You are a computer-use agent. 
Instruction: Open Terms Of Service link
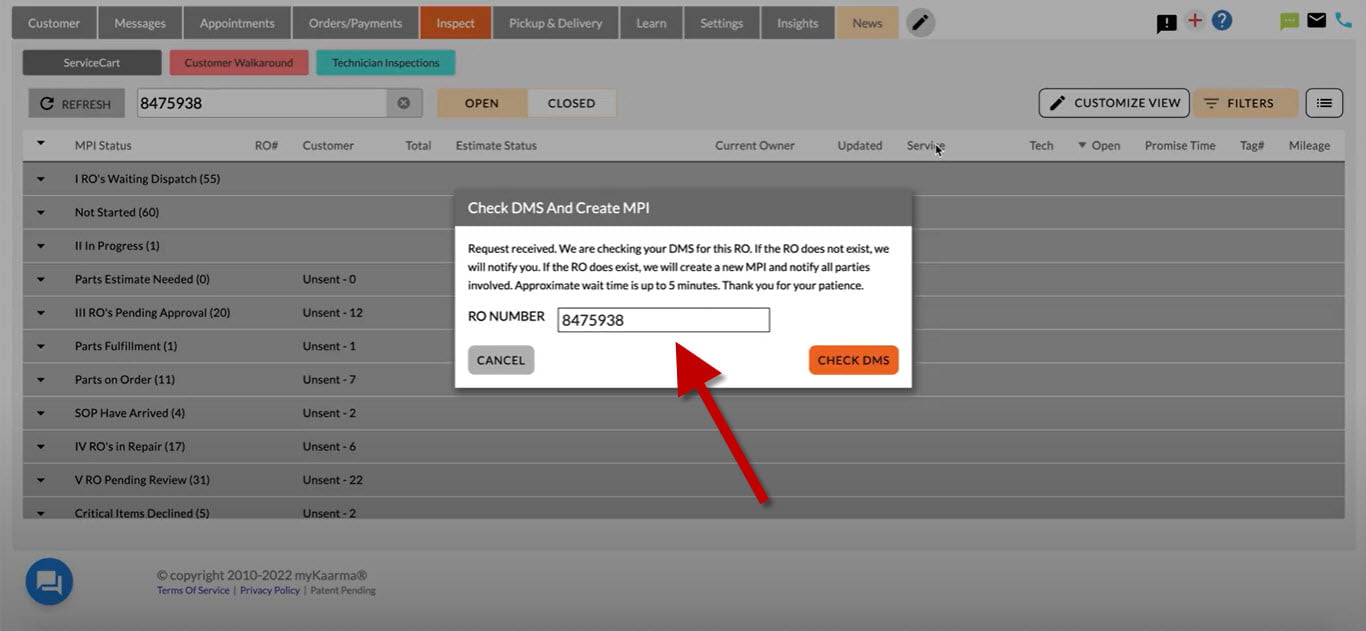(x=193, y=590)
